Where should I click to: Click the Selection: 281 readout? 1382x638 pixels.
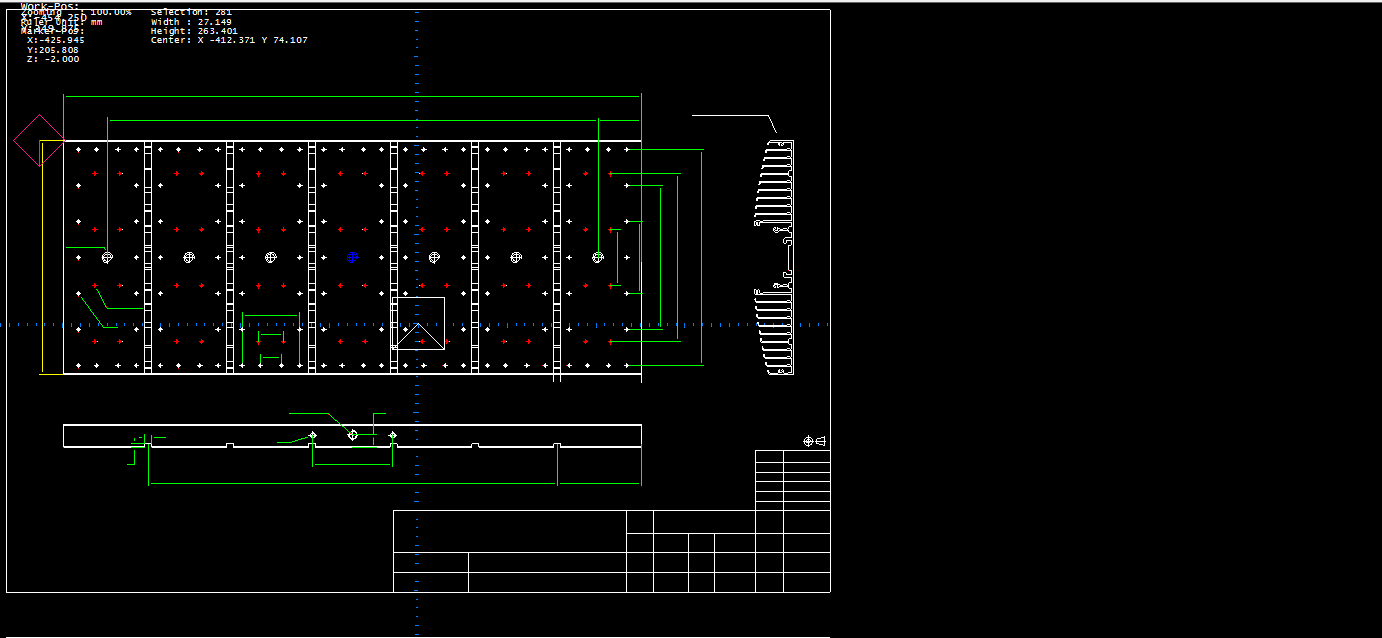(191, 12)
